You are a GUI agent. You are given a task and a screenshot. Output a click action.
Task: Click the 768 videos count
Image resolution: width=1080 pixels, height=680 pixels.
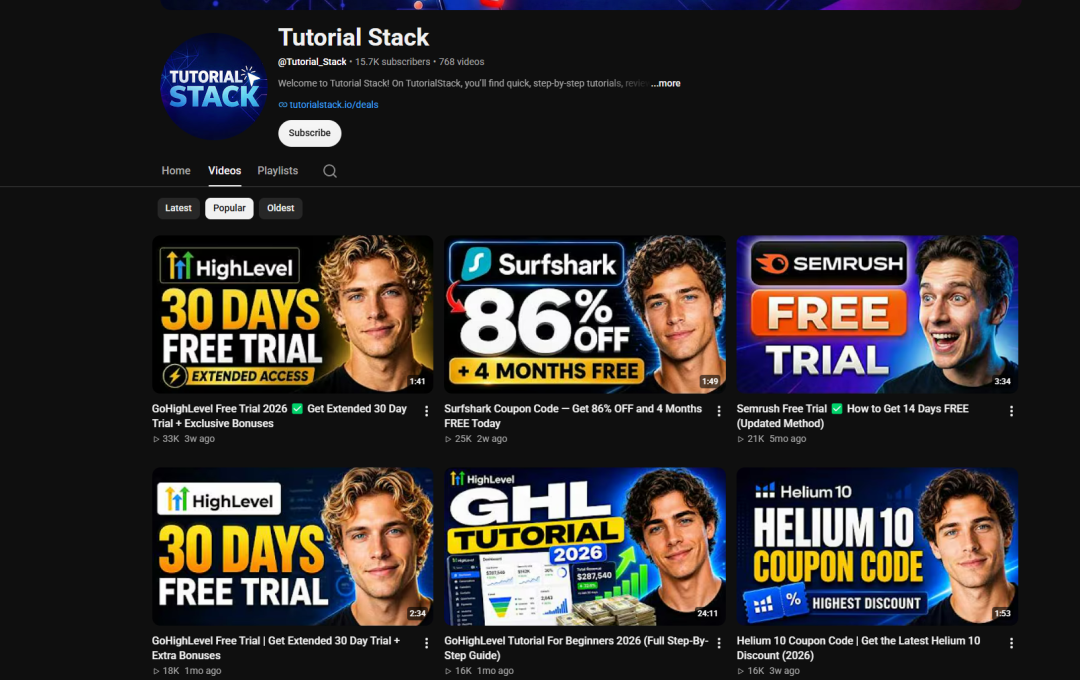461,62
